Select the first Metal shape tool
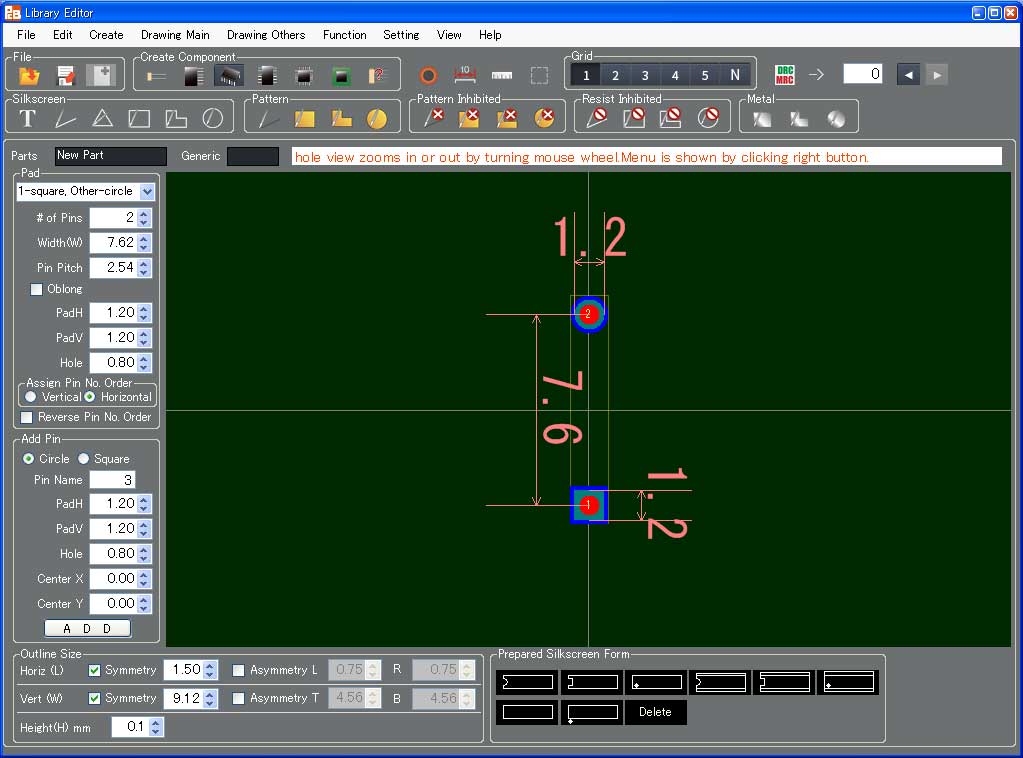The image size is (1023, 758). (x=761, y=119)
